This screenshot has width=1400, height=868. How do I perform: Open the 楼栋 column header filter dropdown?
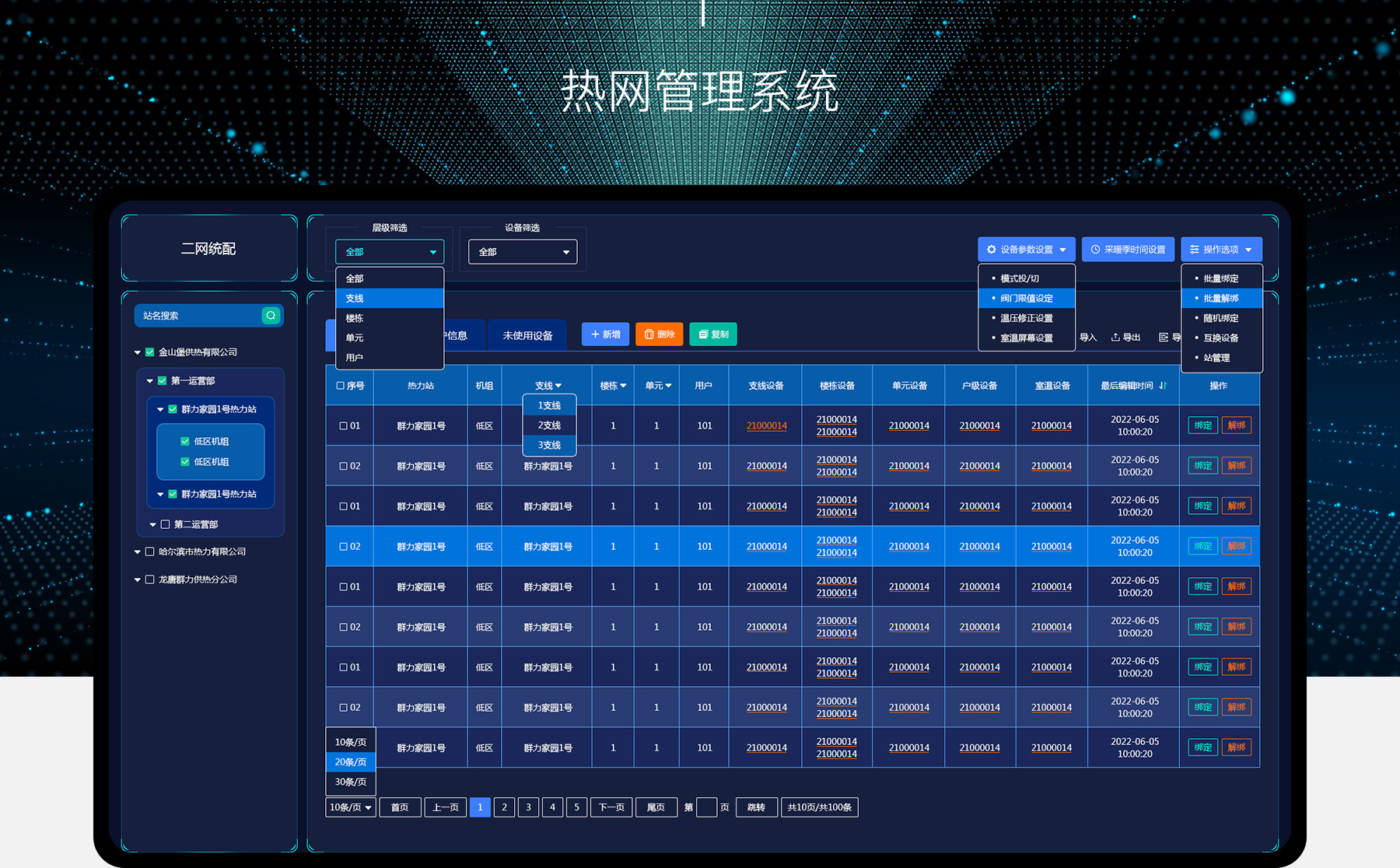click(x=613, y=386)
